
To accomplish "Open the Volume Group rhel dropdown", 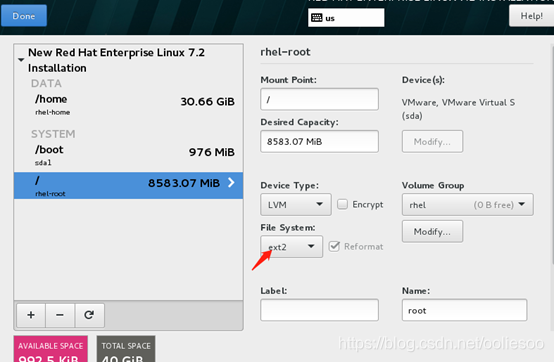I will click(x=467, y=204).
